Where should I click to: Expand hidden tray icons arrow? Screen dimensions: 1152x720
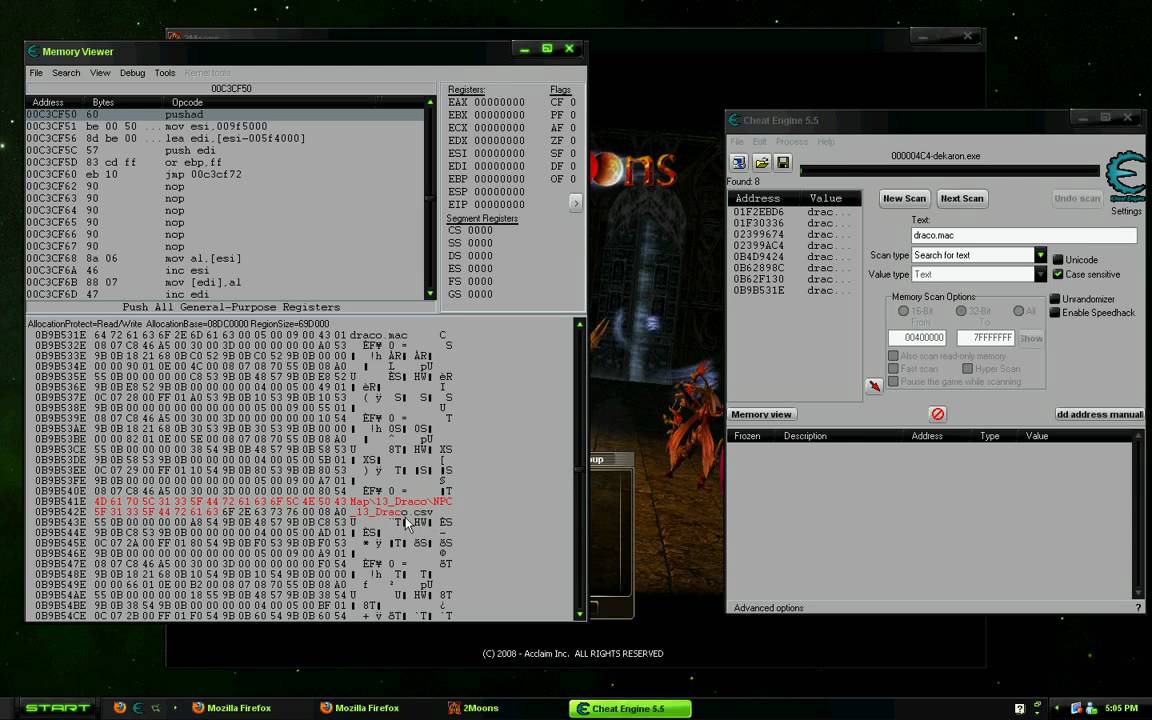coord(1056,708)
